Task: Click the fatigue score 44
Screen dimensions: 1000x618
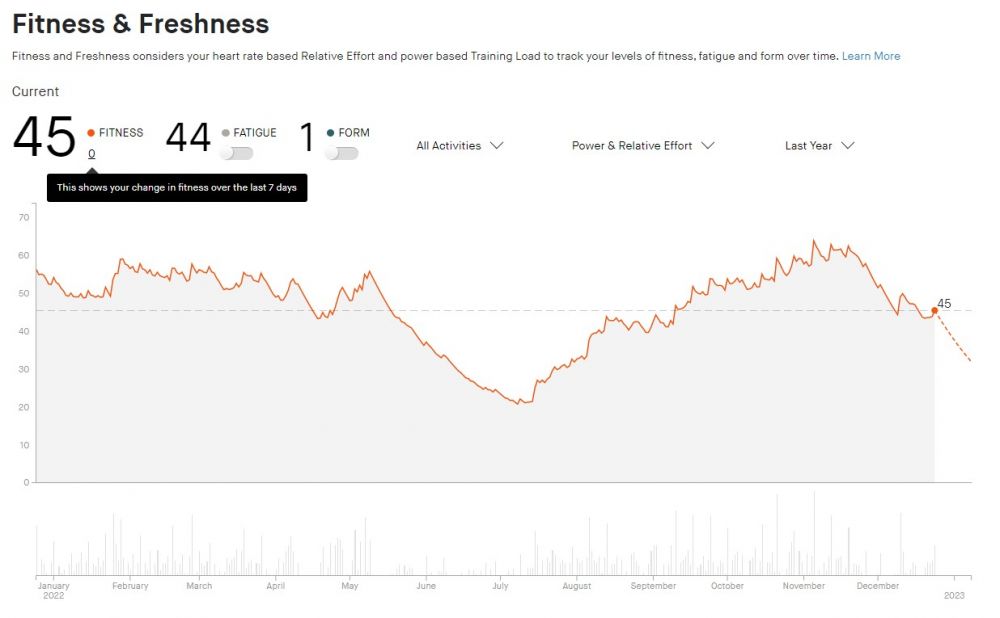Action: tap(188, 138)
